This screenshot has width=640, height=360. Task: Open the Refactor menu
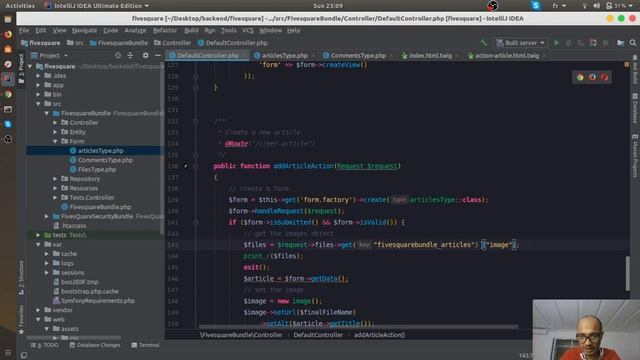click(165, 30)
